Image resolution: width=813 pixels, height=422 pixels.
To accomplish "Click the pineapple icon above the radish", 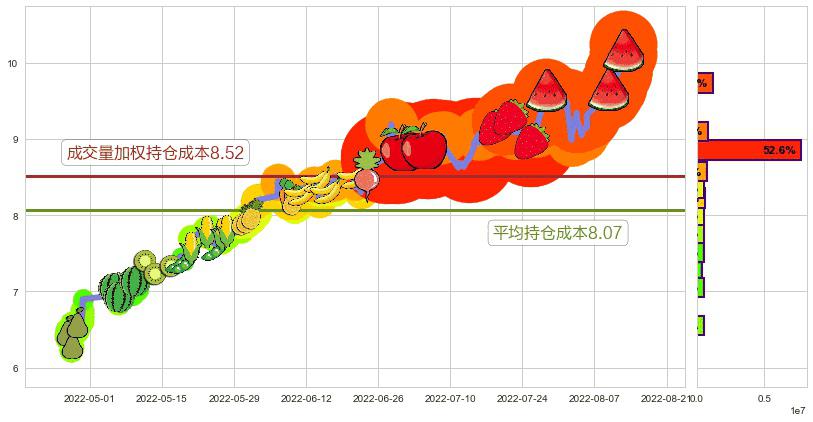I will click(x=366, y=159).
